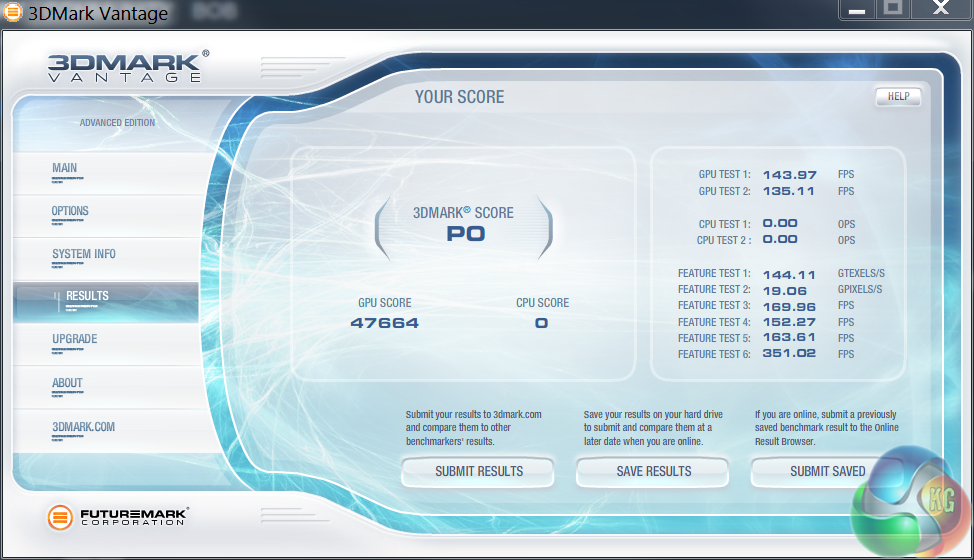The width and height of the screenshot is (974, 560).
Task: Click Feature Test 4 value 152.27
Action: click(789, 322)
